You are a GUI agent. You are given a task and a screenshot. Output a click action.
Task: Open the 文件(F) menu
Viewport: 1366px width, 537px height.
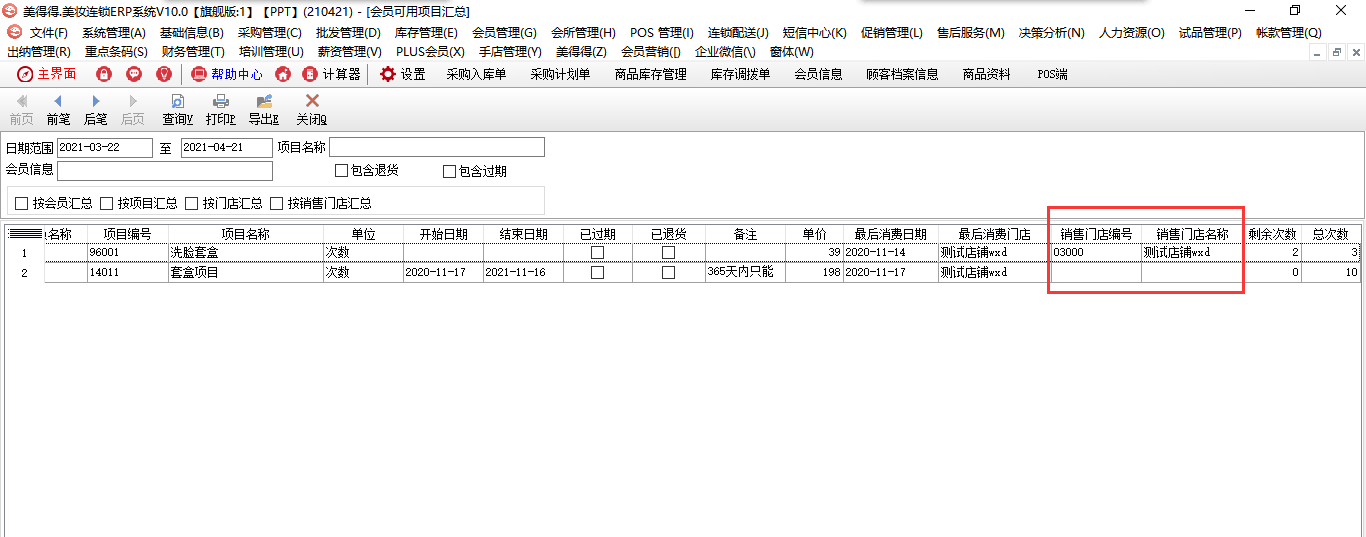point(48,33)
